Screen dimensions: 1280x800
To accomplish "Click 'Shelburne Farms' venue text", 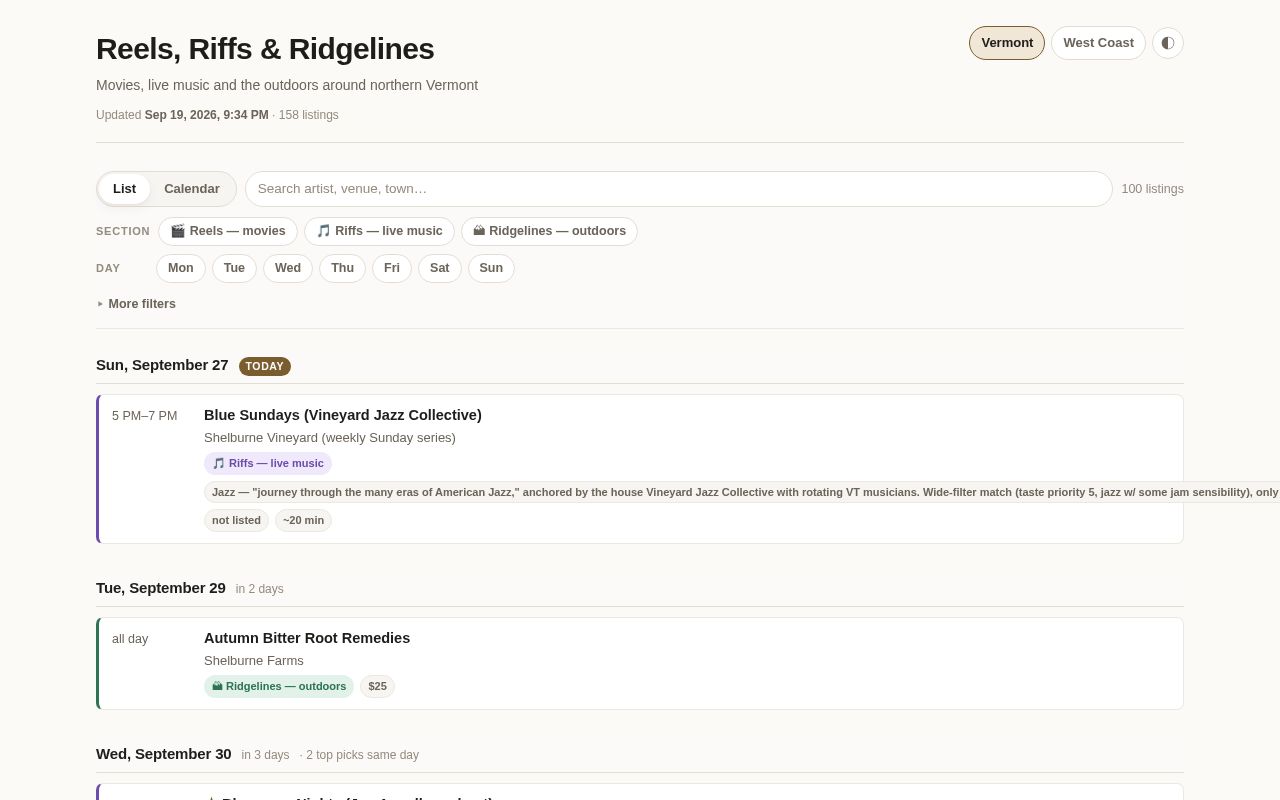I will pos(254,661).
